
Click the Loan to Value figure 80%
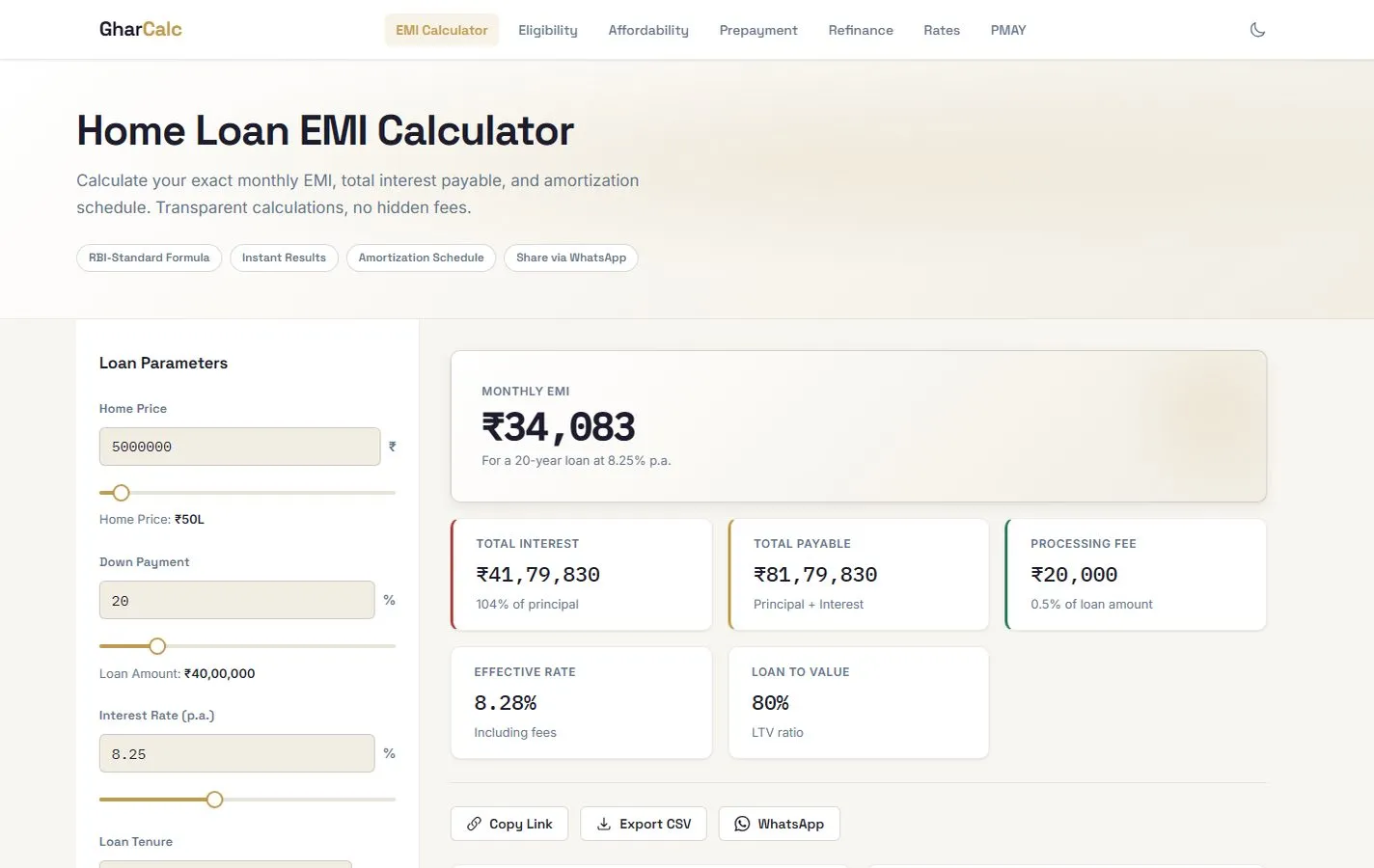click(x=771, y=703)
